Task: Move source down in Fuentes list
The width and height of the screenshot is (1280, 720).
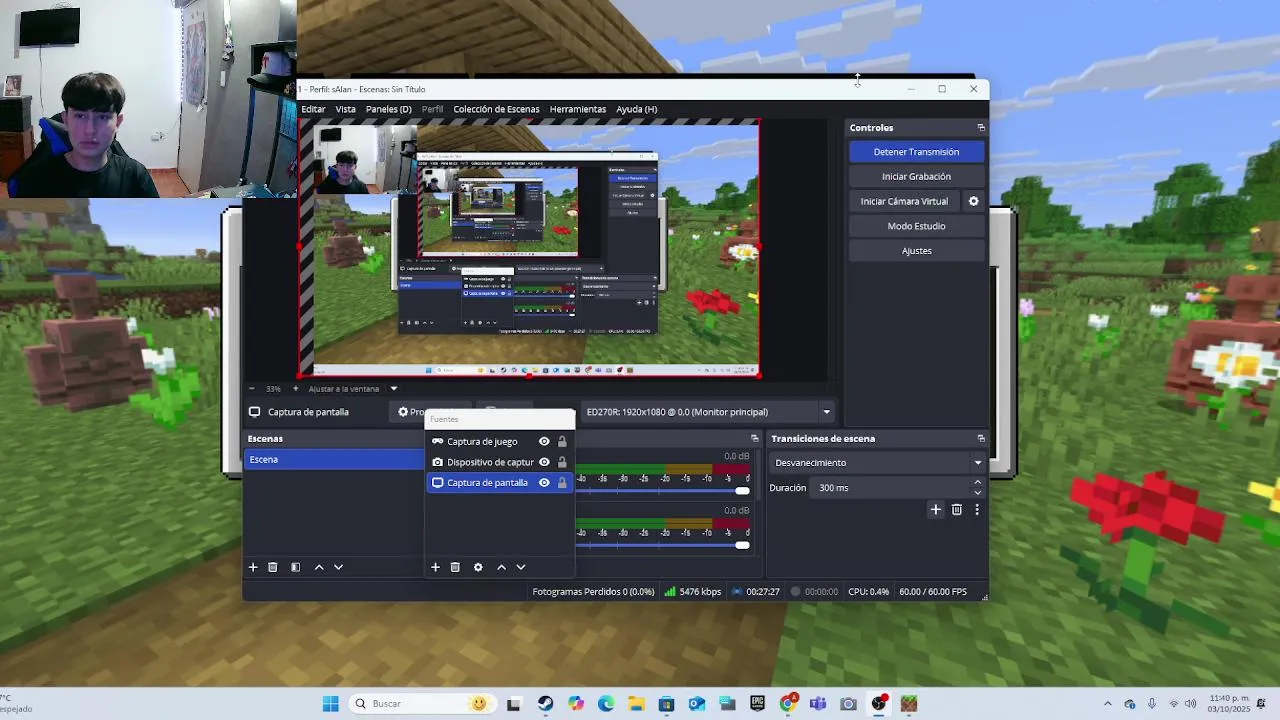Action: pyautogui.click(x=520, y=567)
